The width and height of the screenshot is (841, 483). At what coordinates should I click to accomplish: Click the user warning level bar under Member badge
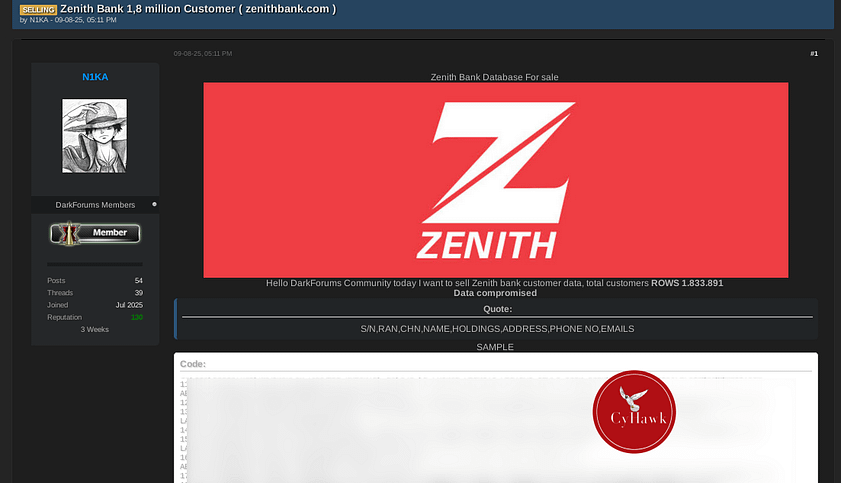tap(95, 264)
